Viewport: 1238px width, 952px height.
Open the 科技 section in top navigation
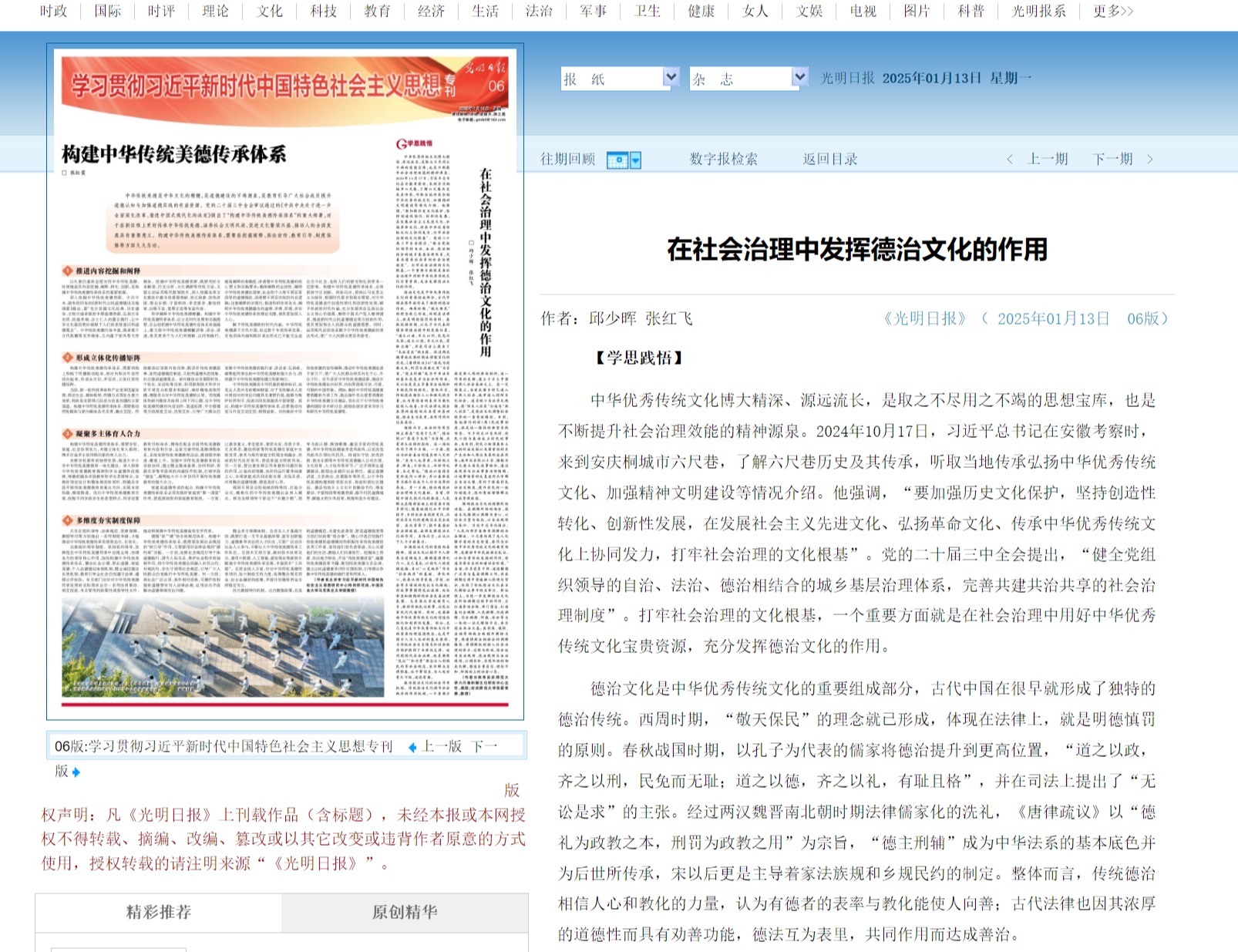[x=324, y=12]
